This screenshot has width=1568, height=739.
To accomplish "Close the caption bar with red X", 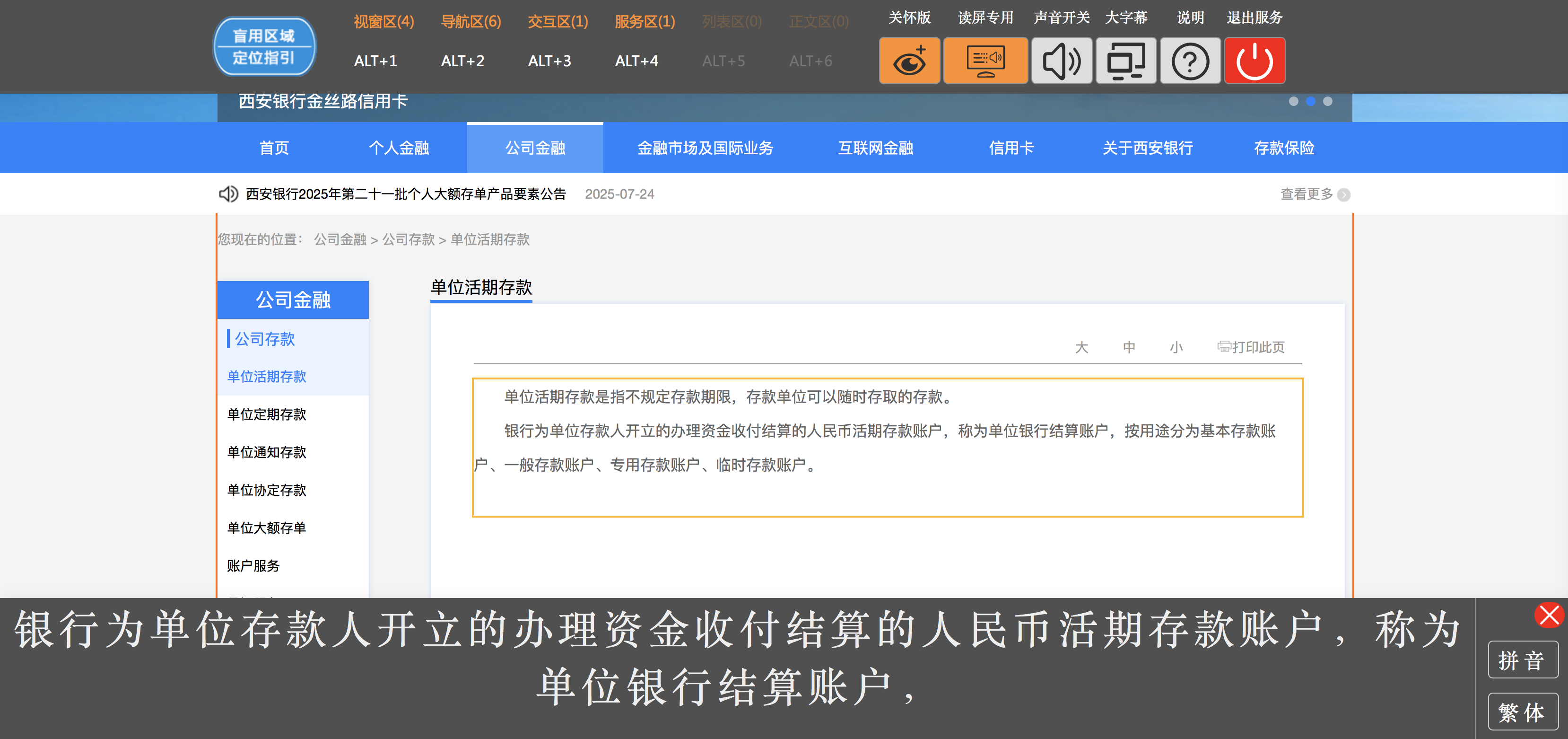I will click(x=1549, y=615).
